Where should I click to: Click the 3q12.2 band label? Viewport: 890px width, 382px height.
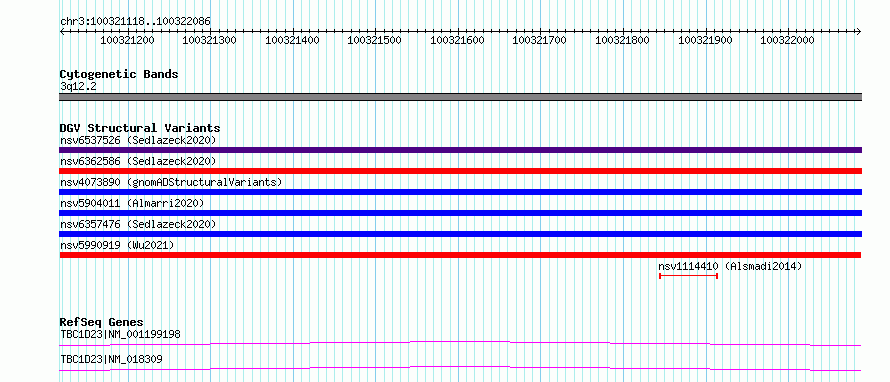[78, 86]
